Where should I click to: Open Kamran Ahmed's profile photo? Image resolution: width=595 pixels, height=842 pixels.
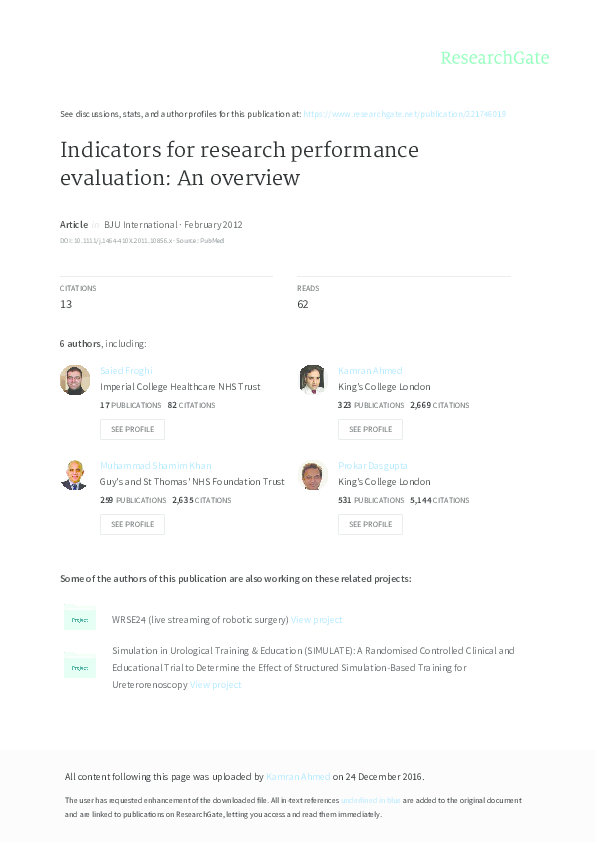[312, 380]
